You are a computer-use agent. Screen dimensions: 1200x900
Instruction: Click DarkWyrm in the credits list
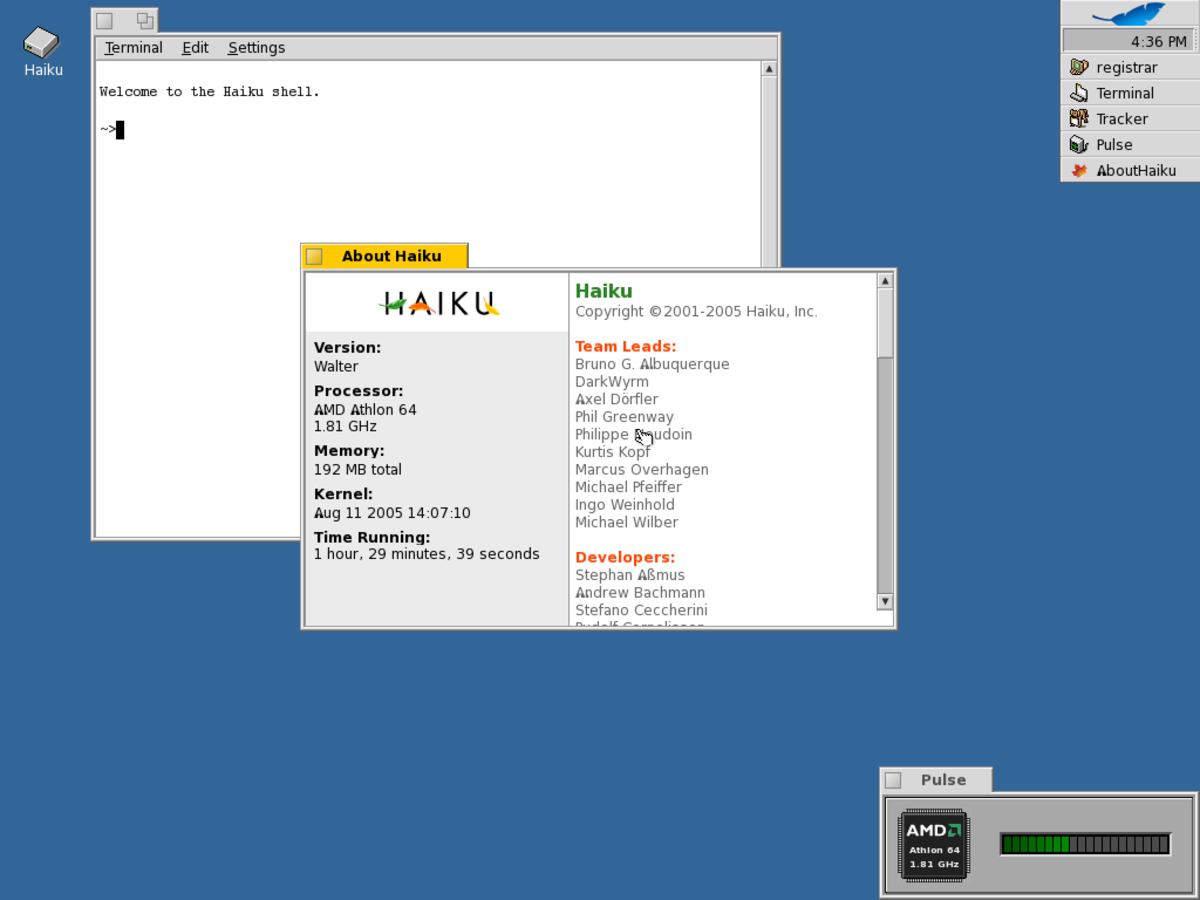612,382
